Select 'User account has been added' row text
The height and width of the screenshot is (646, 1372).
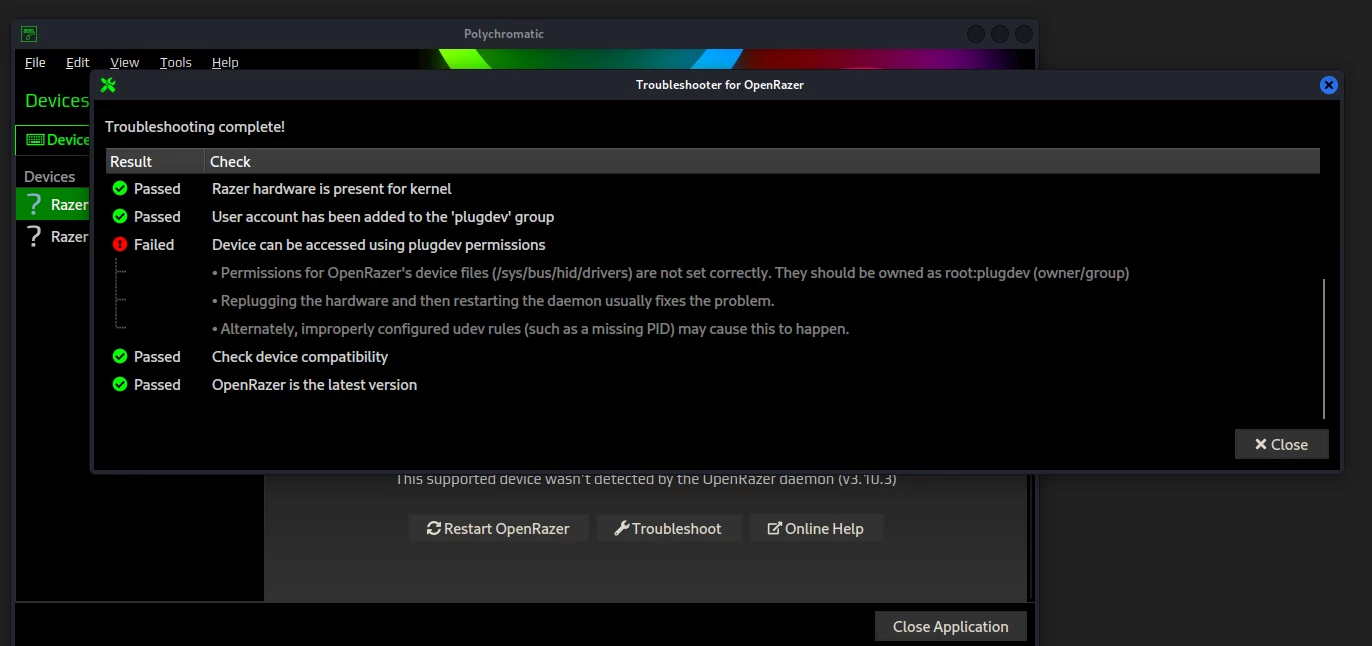[383, 216]
